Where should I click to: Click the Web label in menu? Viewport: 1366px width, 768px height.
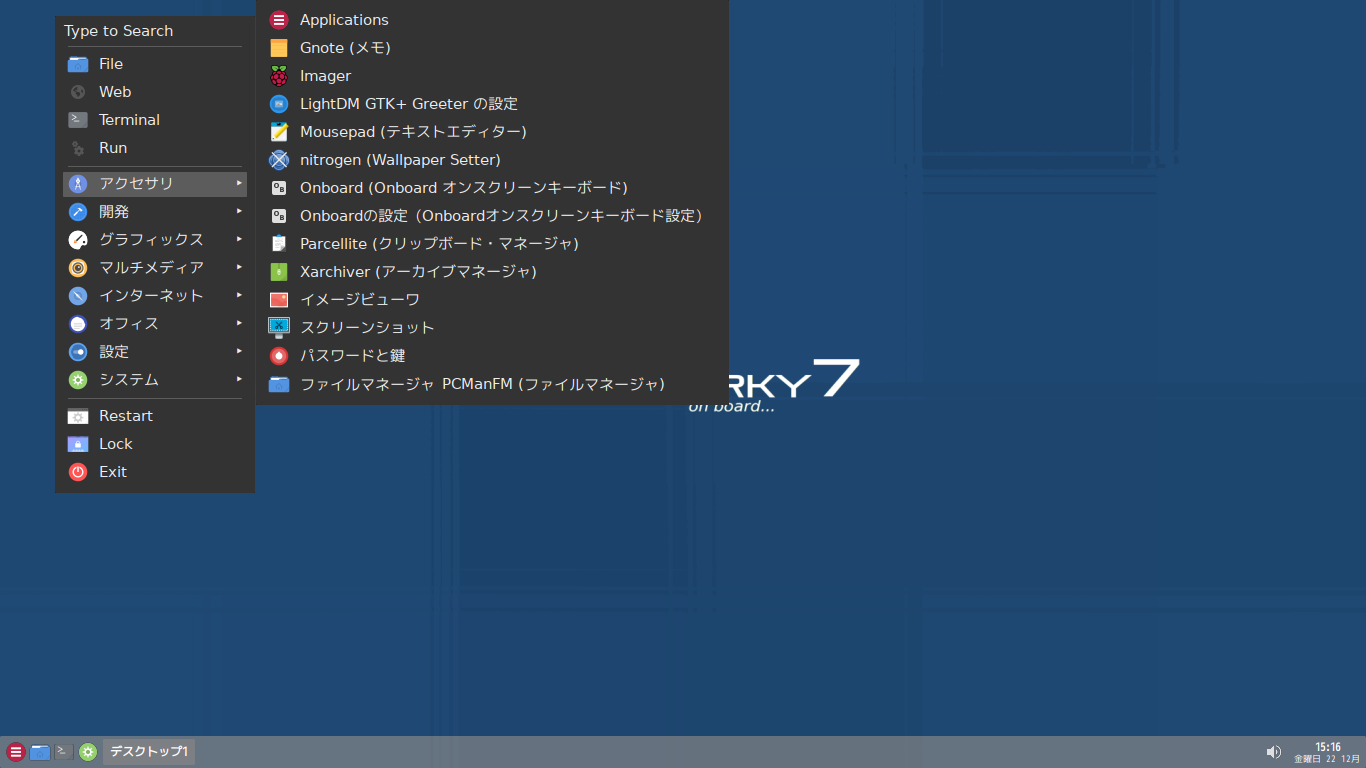[x=115, y=92]
